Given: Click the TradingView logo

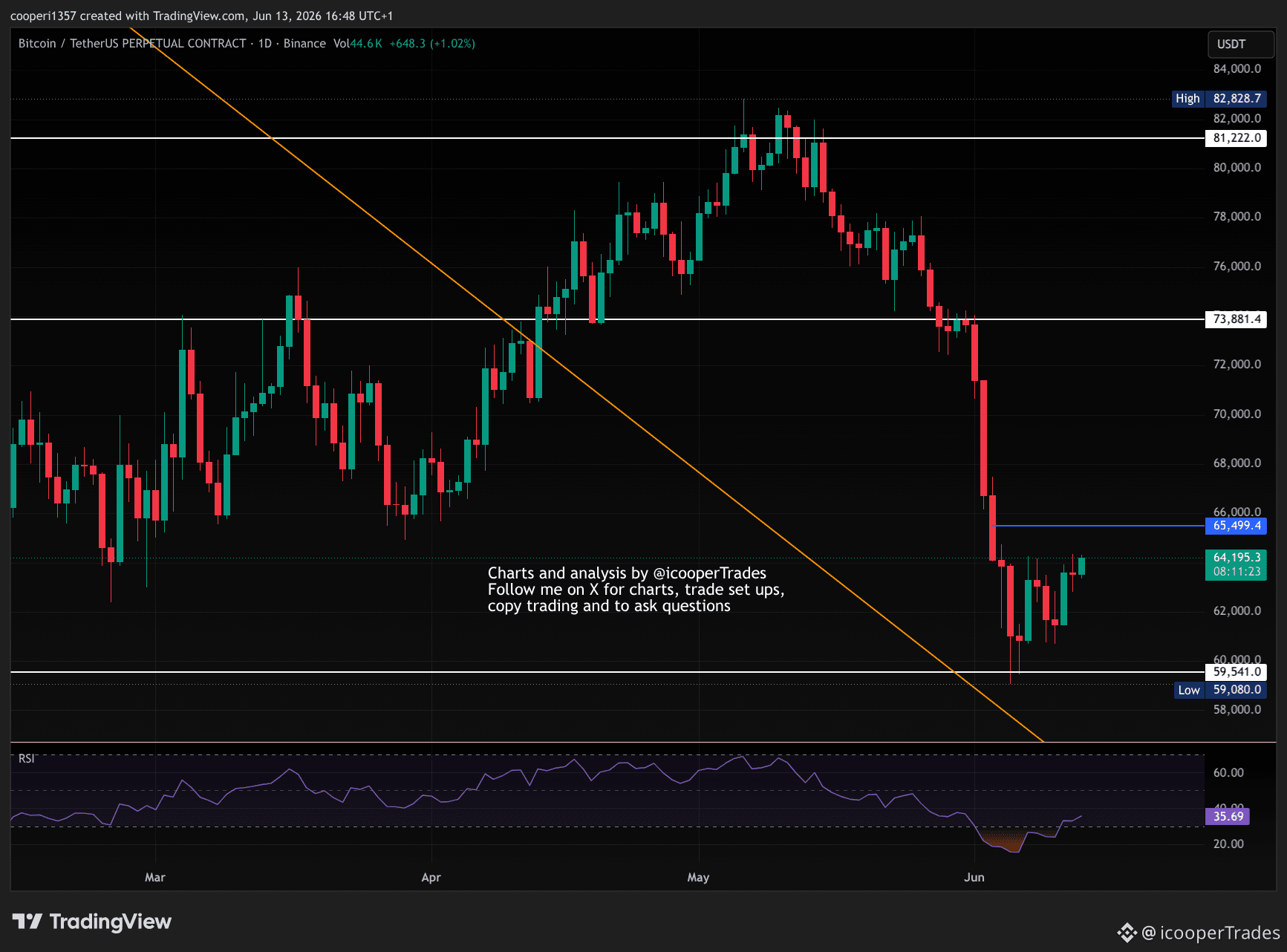Looking at the screenshot, I should click(x=92, y=922).
